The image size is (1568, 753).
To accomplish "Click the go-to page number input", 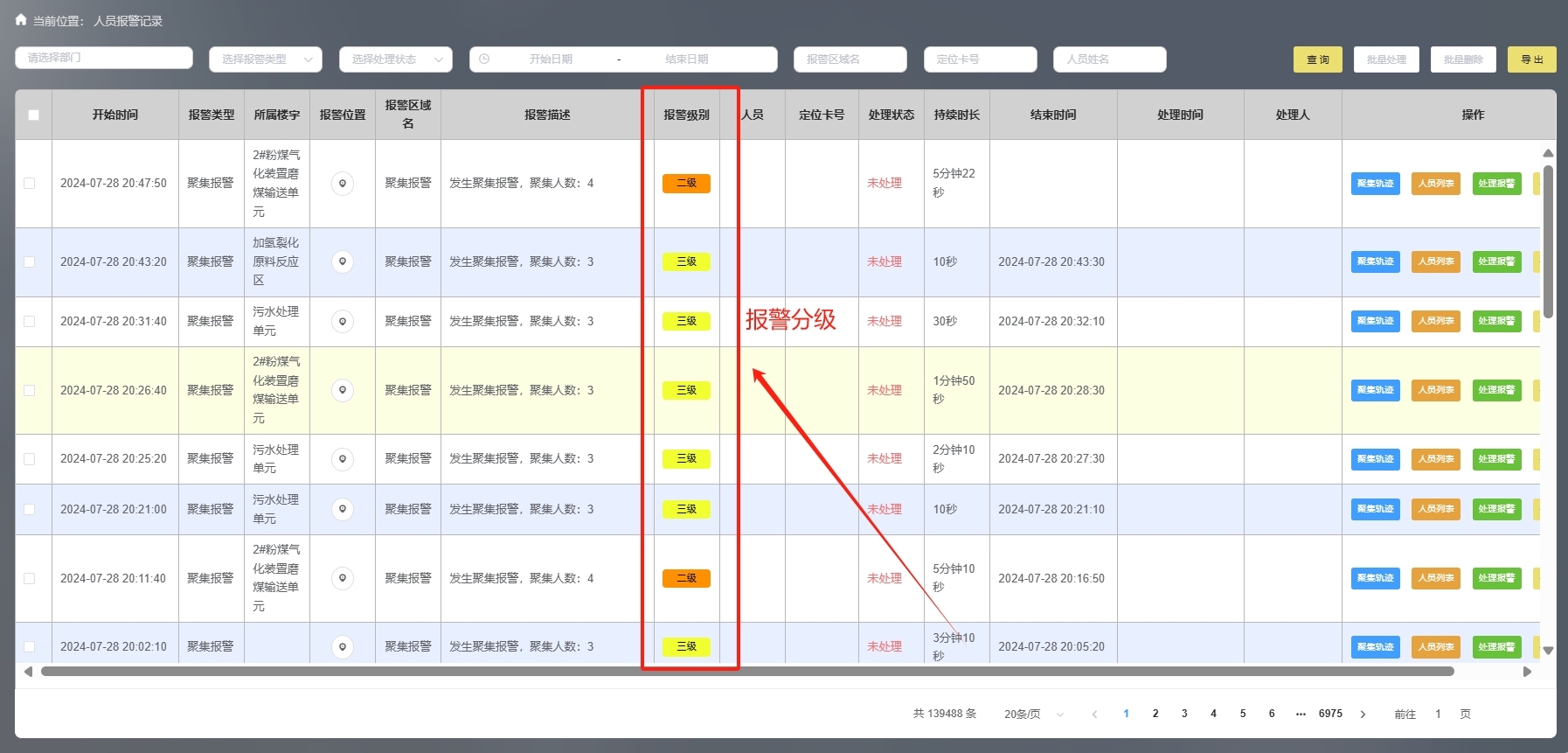I will click(x=1438, y=715).
